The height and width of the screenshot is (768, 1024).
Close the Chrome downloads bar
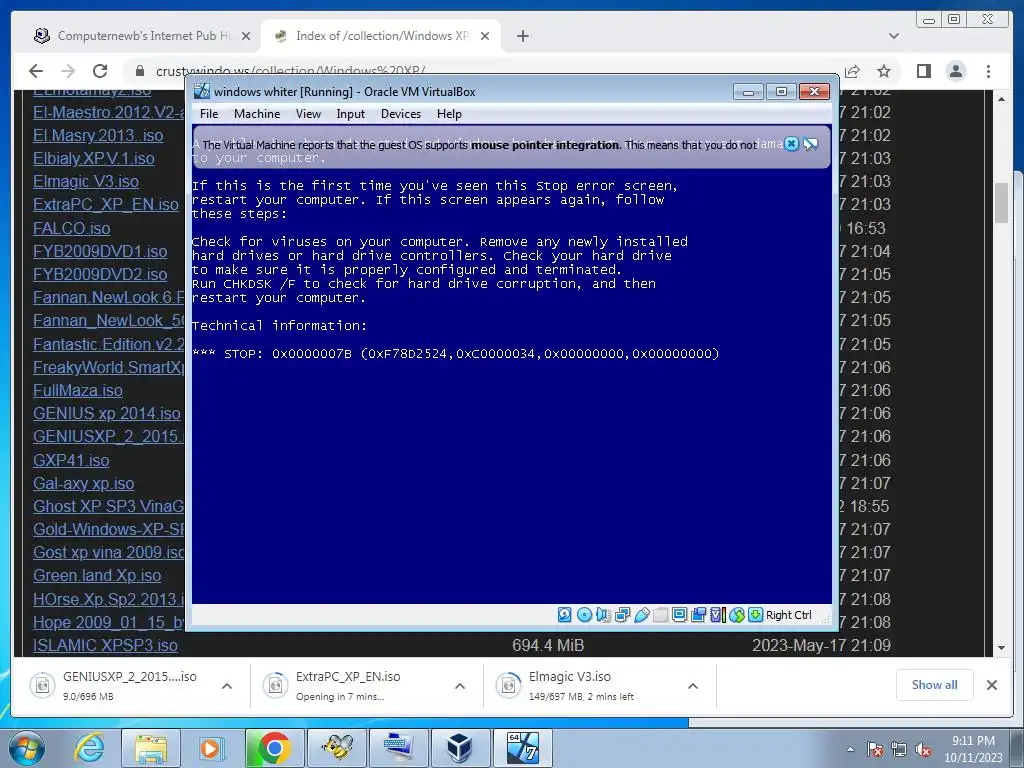tap(991, 684)
